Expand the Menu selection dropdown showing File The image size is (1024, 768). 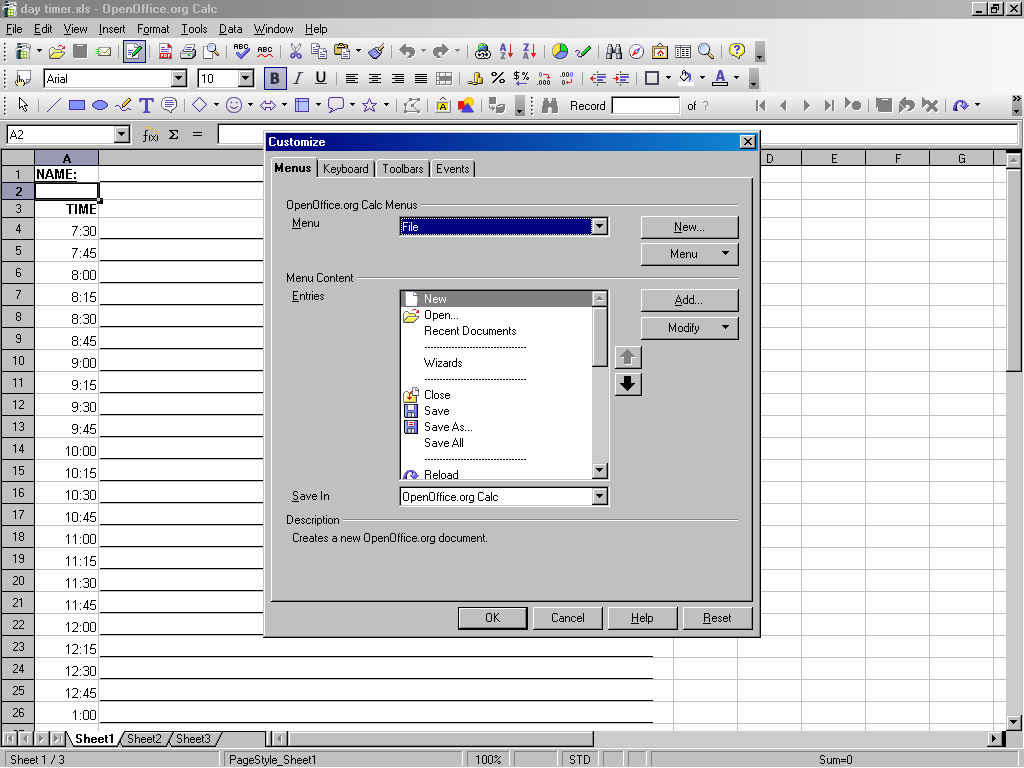click(x=599, y=227)
